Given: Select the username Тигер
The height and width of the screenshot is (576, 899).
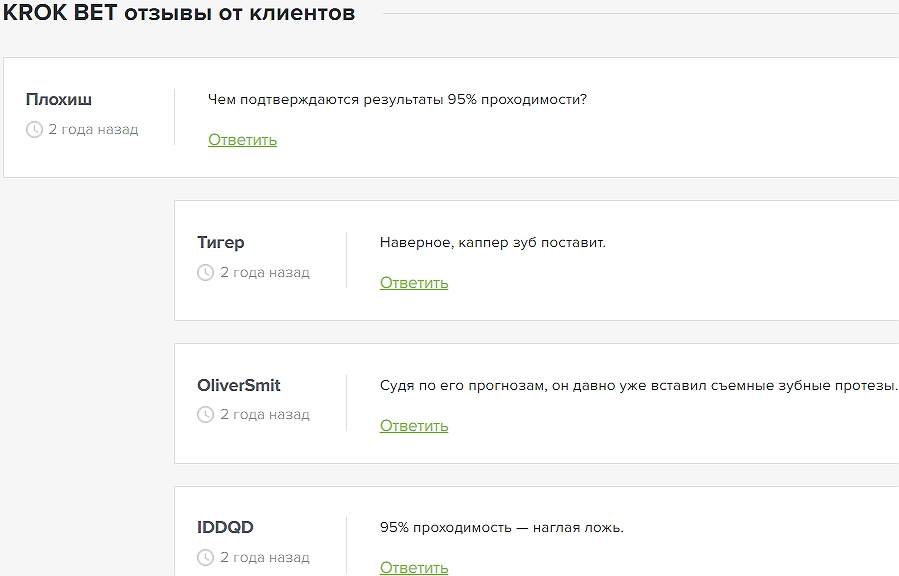Looking at the screenshot, I should click(221, 243).
